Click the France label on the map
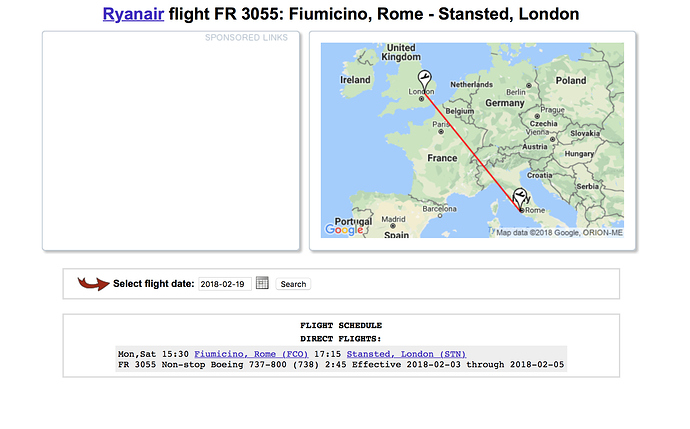Screen dimensions: 690x429 [441, 158]
